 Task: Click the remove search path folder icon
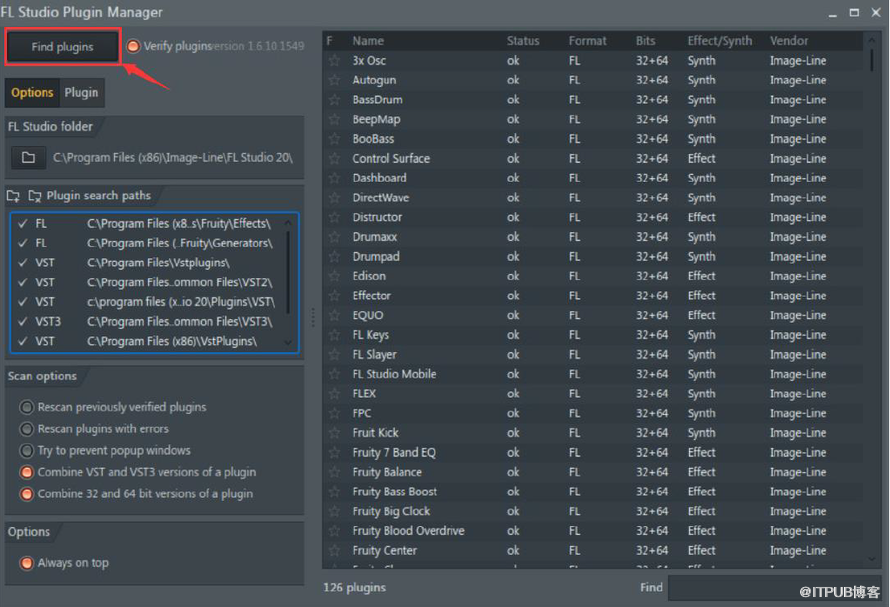[35, 196]
